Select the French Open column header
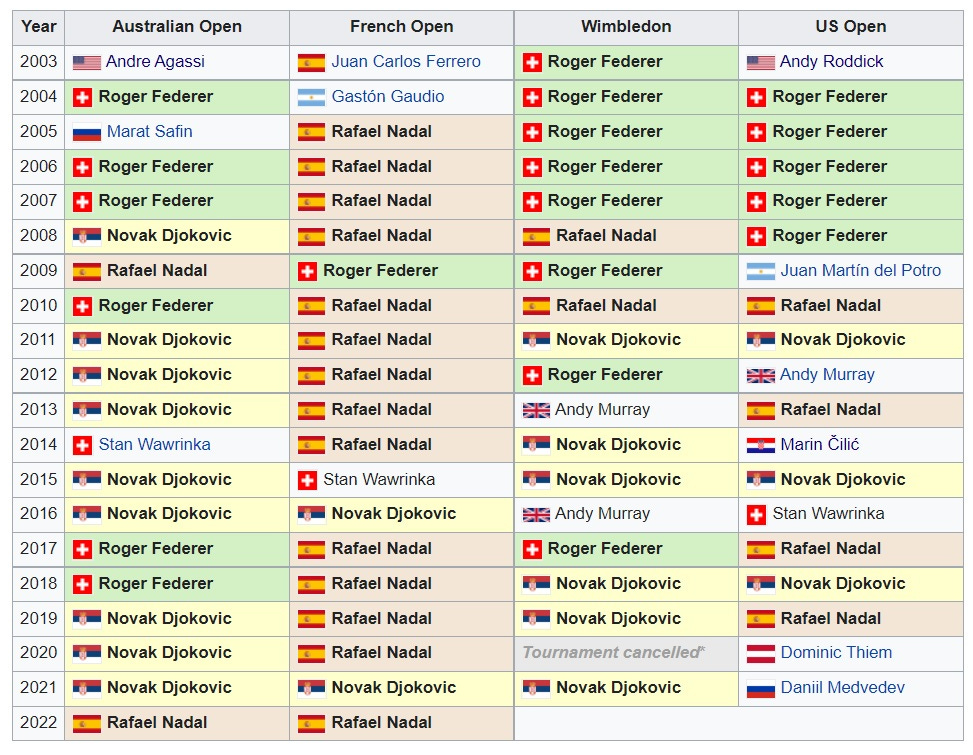The width and height of the screenshot is (973, 755). 401,27
